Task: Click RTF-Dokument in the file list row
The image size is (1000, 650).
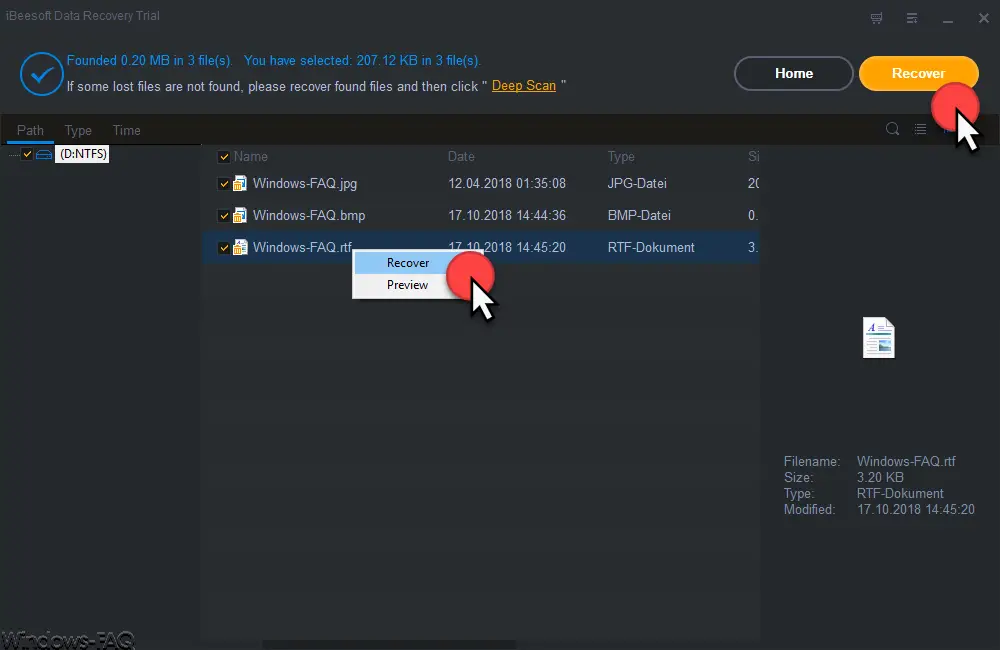Action: 651,247
